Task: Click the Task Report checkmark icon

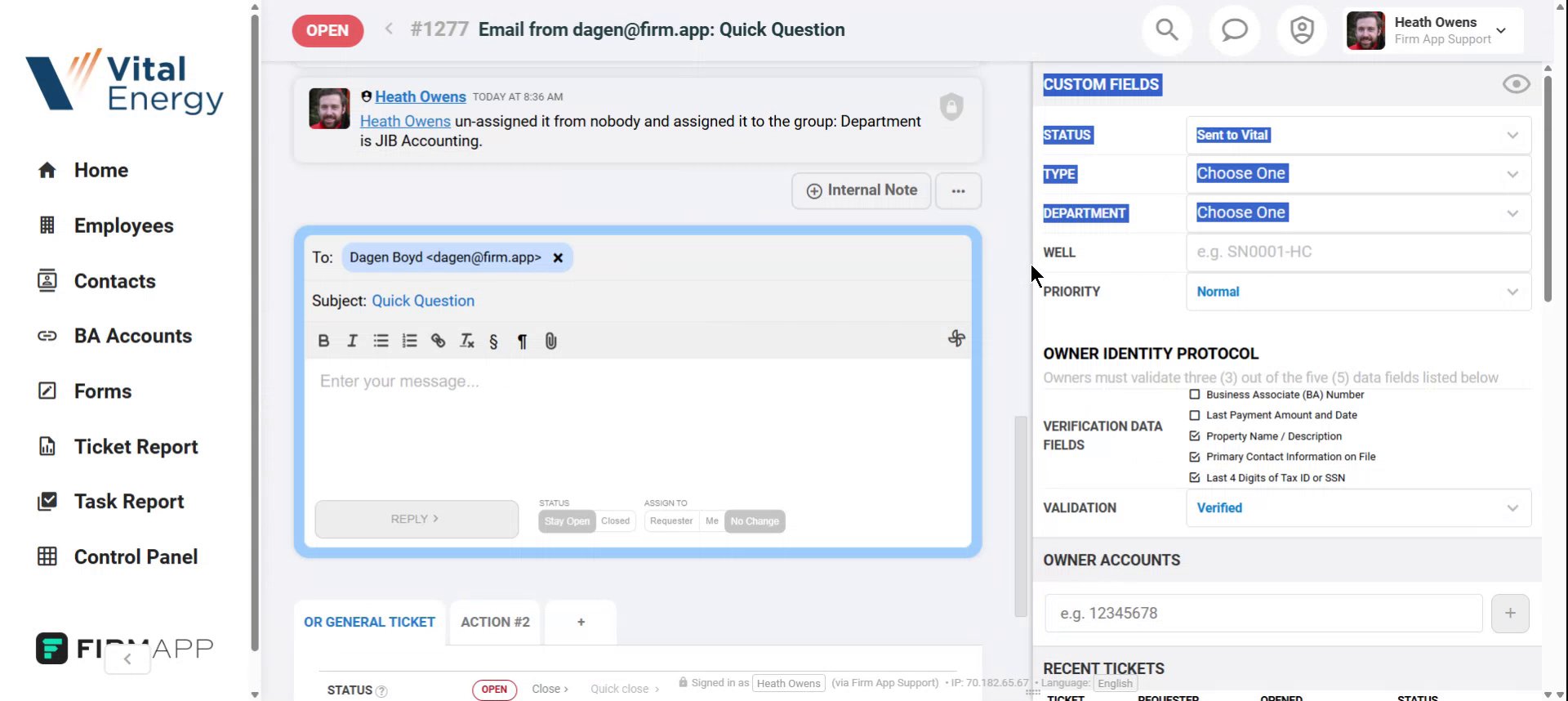Action: coord(47,501)
